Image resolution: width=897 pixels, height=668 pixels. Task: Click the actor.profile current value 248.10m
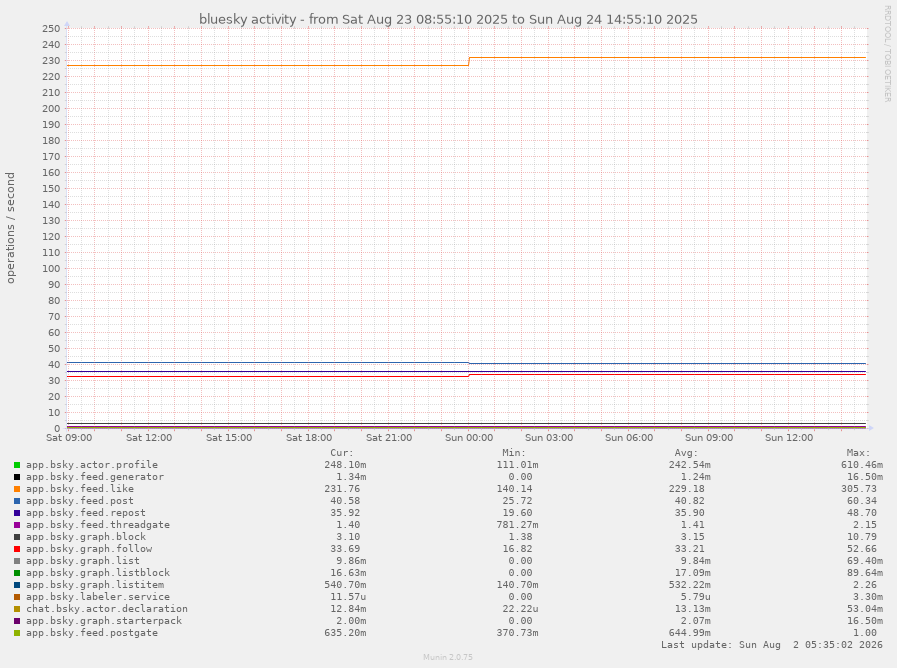345,465
